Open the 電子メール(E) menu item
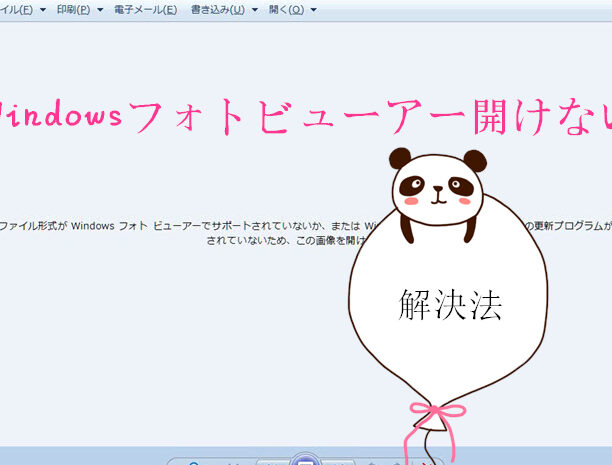This screenshot has width=612, height=465. click(x=145, y=9)
